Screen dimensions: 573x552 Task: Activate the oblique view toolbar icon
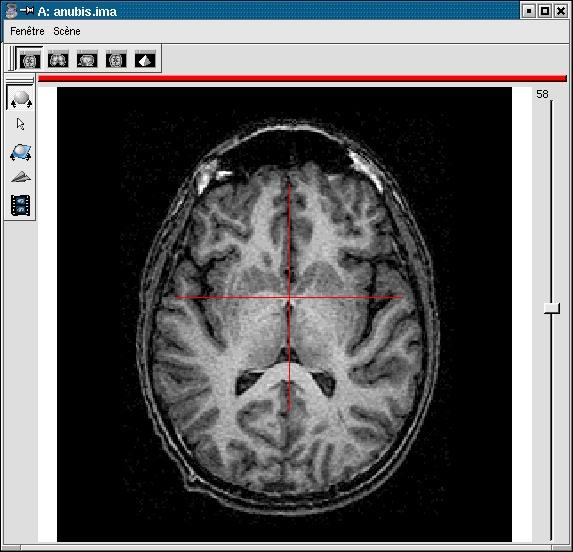(x=116, y=60)
